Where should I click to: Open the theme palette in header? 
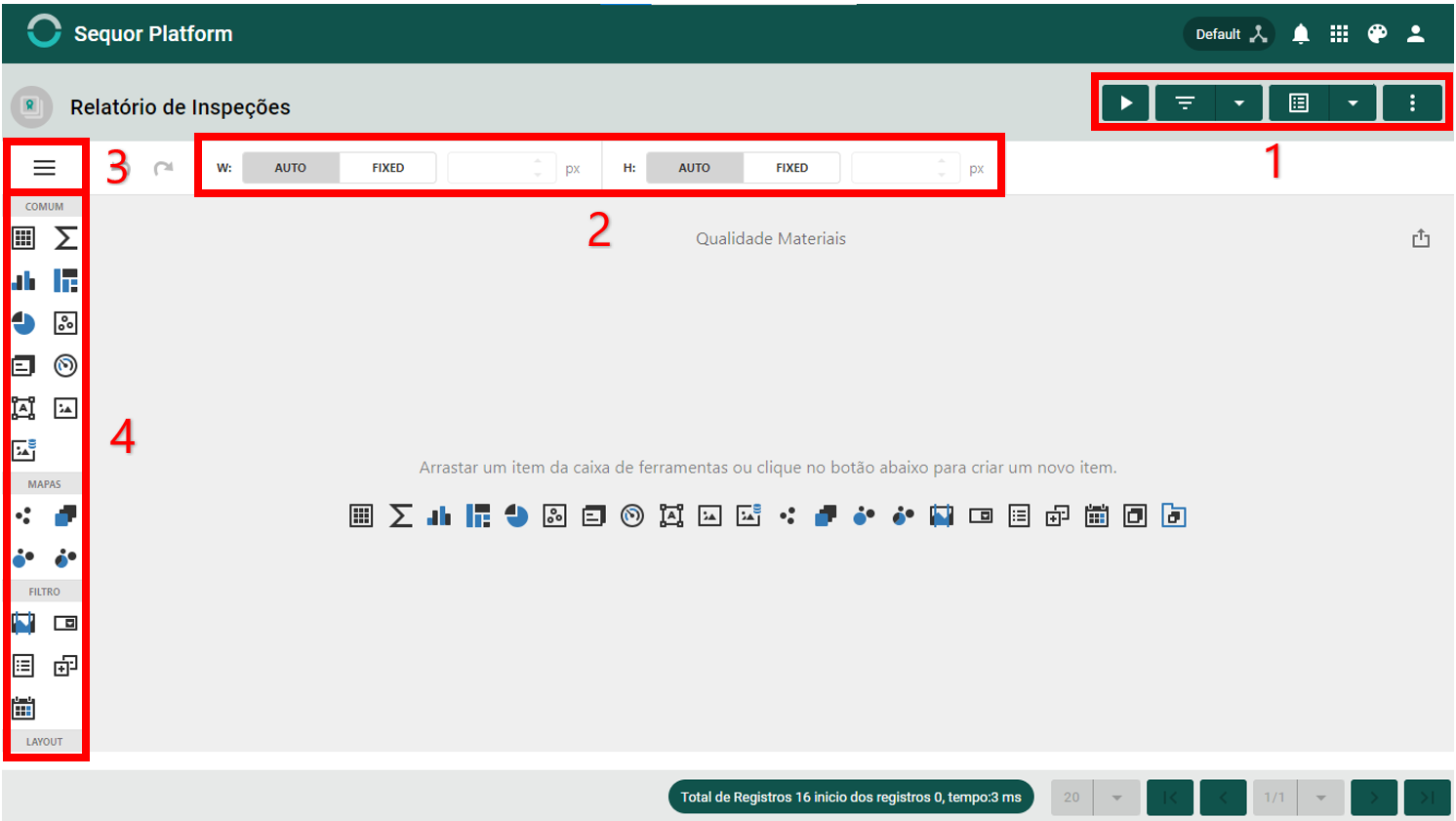coord(1377,34)
